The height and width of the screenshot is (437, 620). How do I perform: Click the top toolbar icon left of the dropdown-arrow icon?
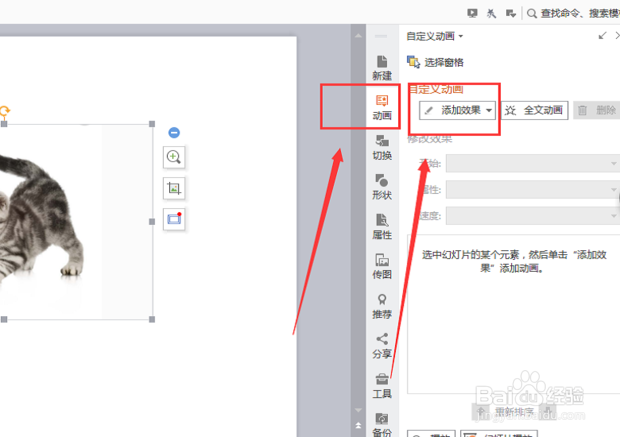coord(491,13)
